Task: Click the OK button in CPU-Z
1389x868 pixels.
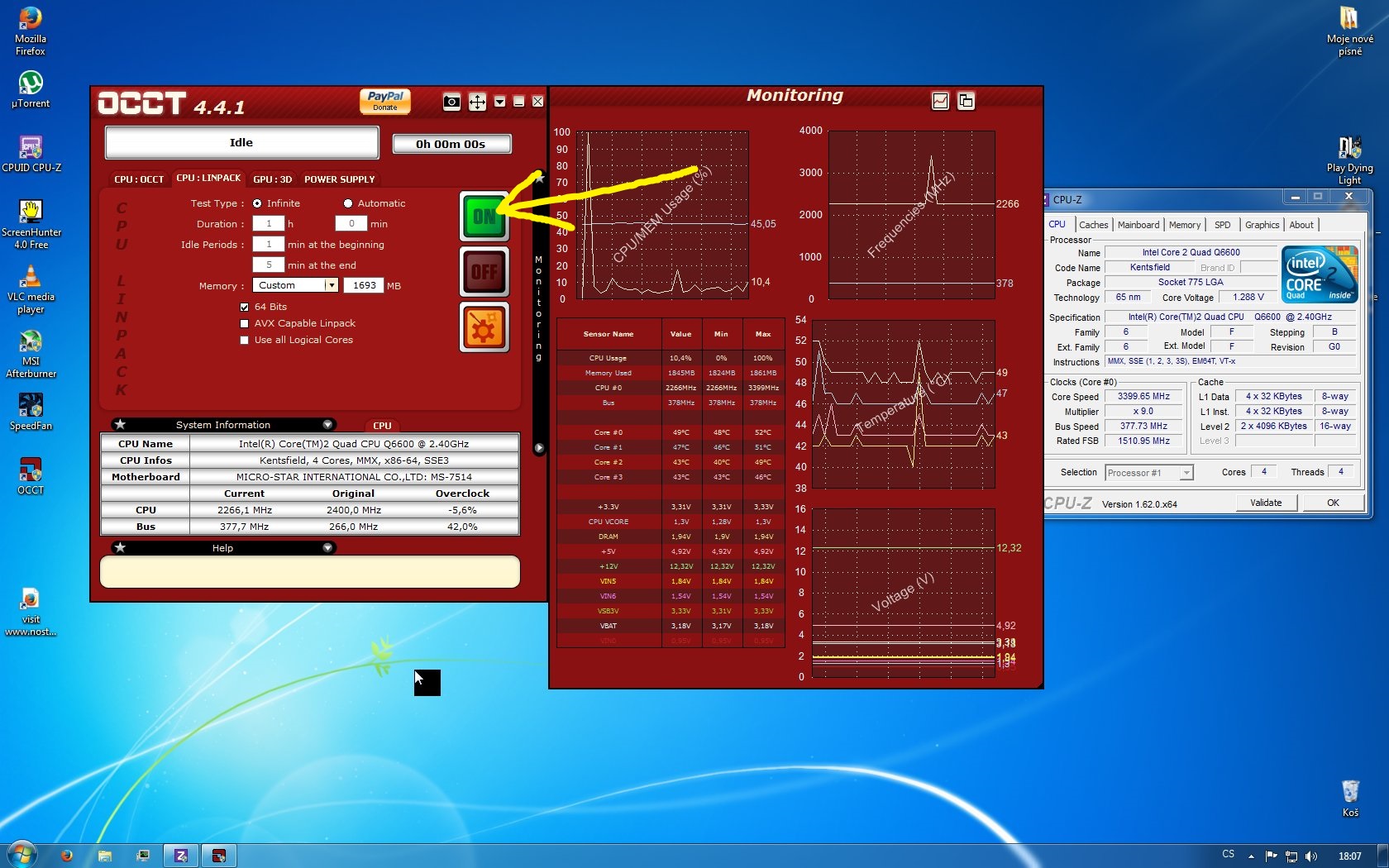Action: click(1333, 503)
